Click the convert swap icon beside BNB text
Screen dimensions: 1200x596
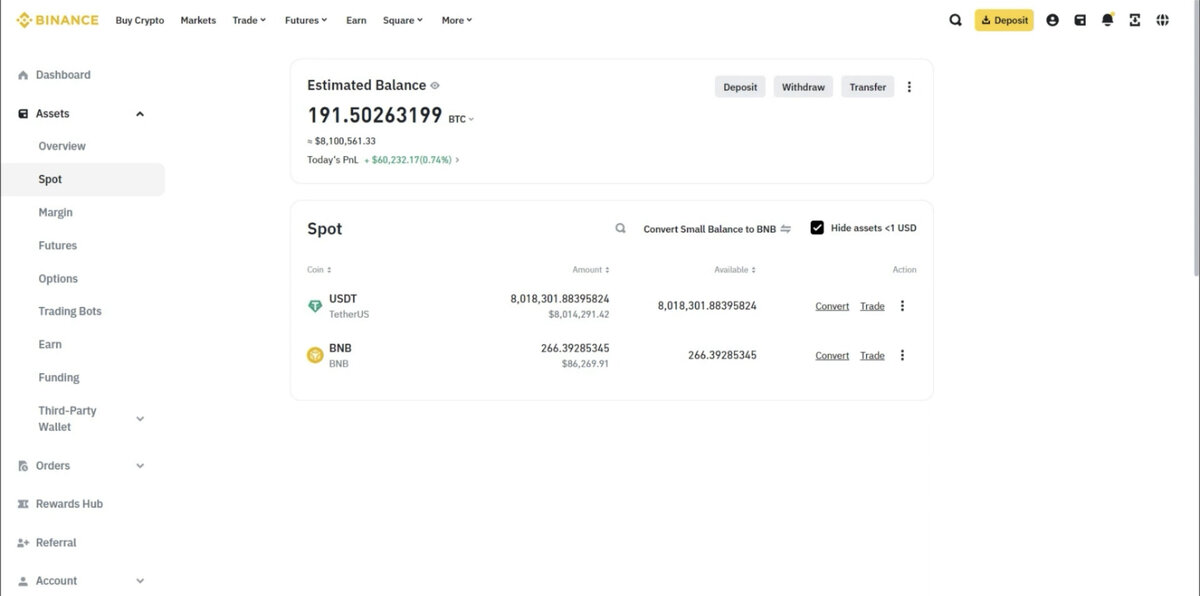point(786,229)
